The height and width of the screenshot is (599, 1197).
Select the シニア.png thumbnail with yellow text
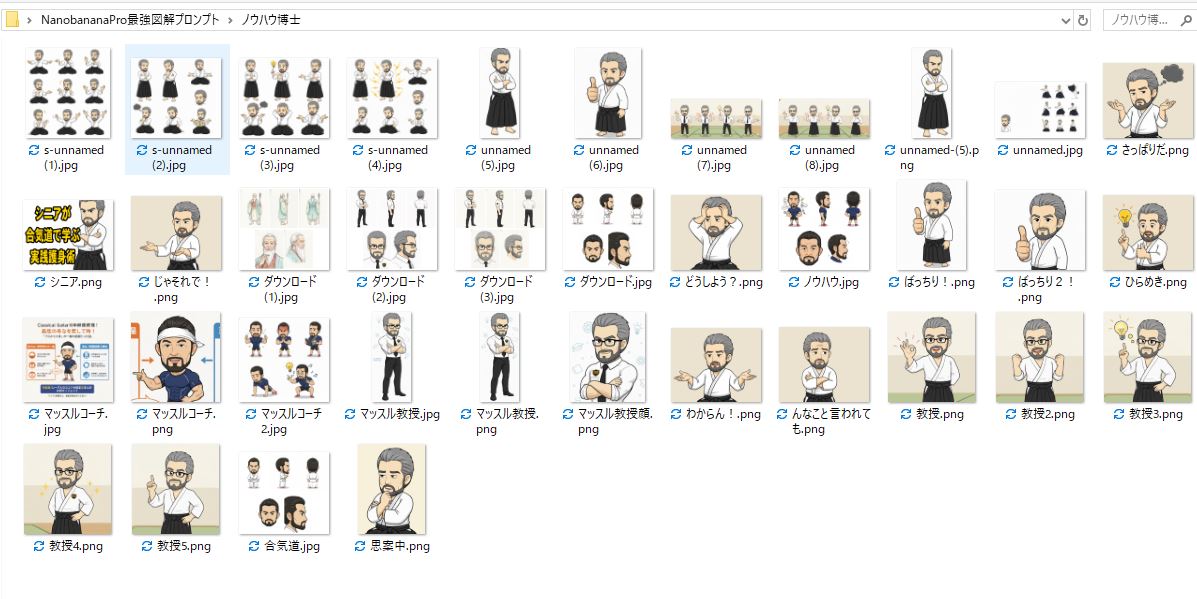pos(68,234)
